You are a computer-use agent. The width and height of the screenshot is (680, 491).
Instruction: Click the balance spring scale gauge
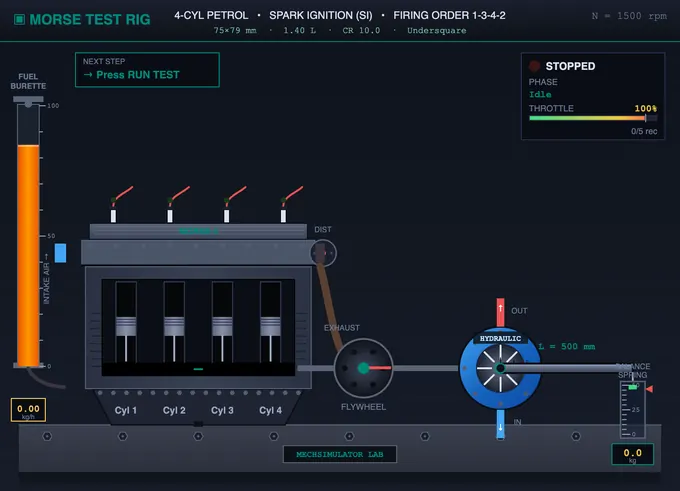click(x=632, y=409)
